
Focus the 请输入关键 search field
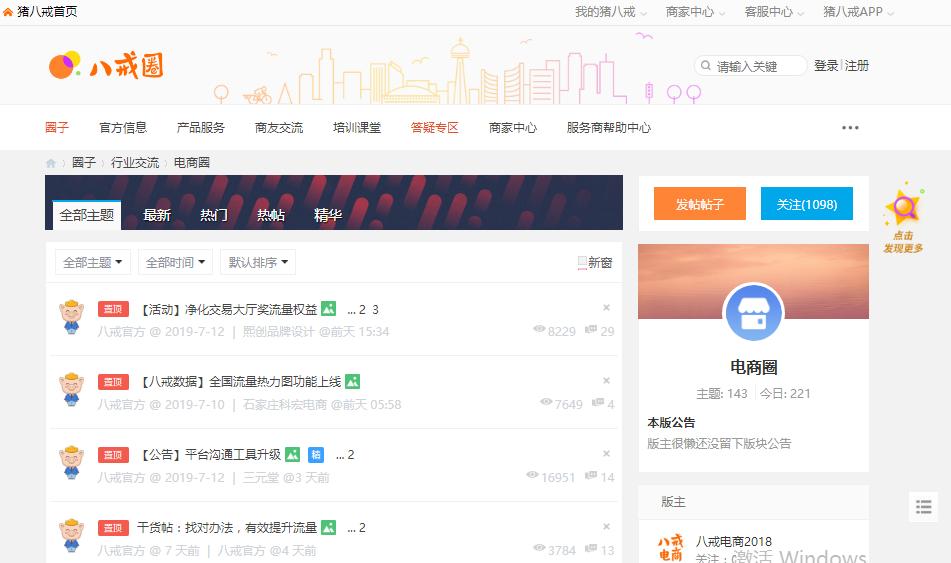click(x=750, y=66)
